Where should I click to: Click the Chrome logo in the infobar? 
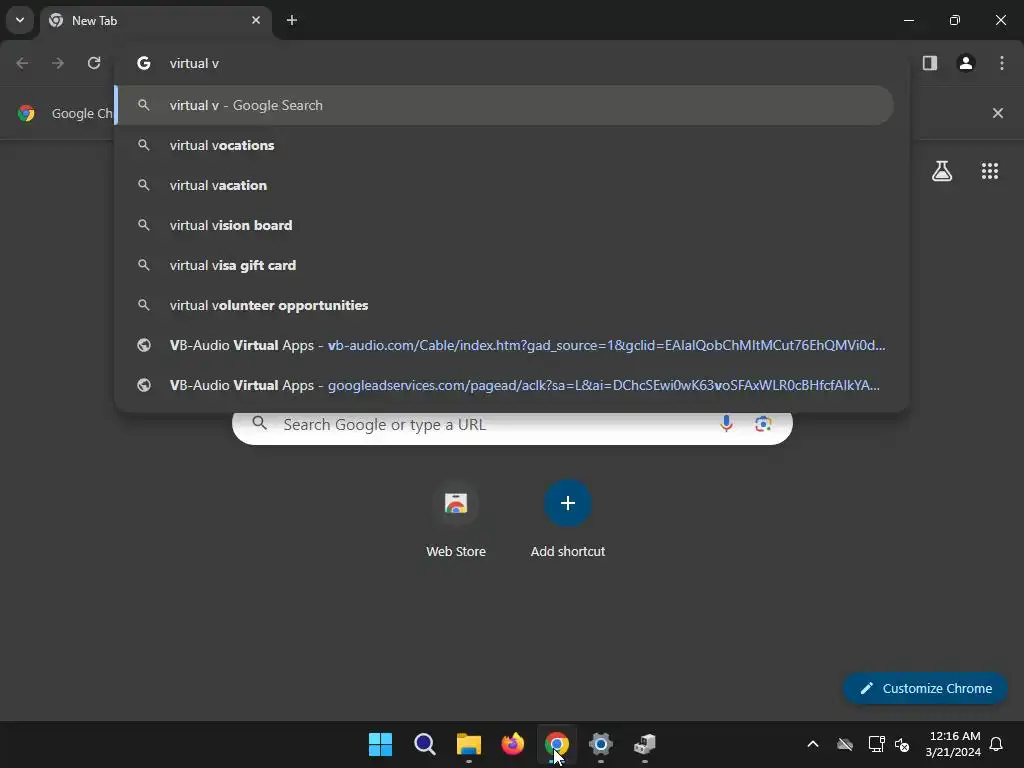click(x=26, y=113)
